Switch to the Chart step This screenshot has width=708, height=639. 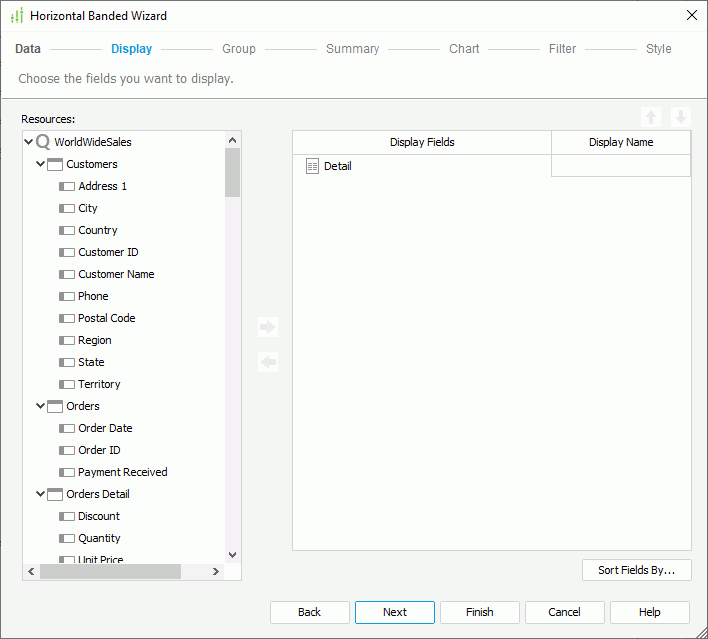[464, 49]
